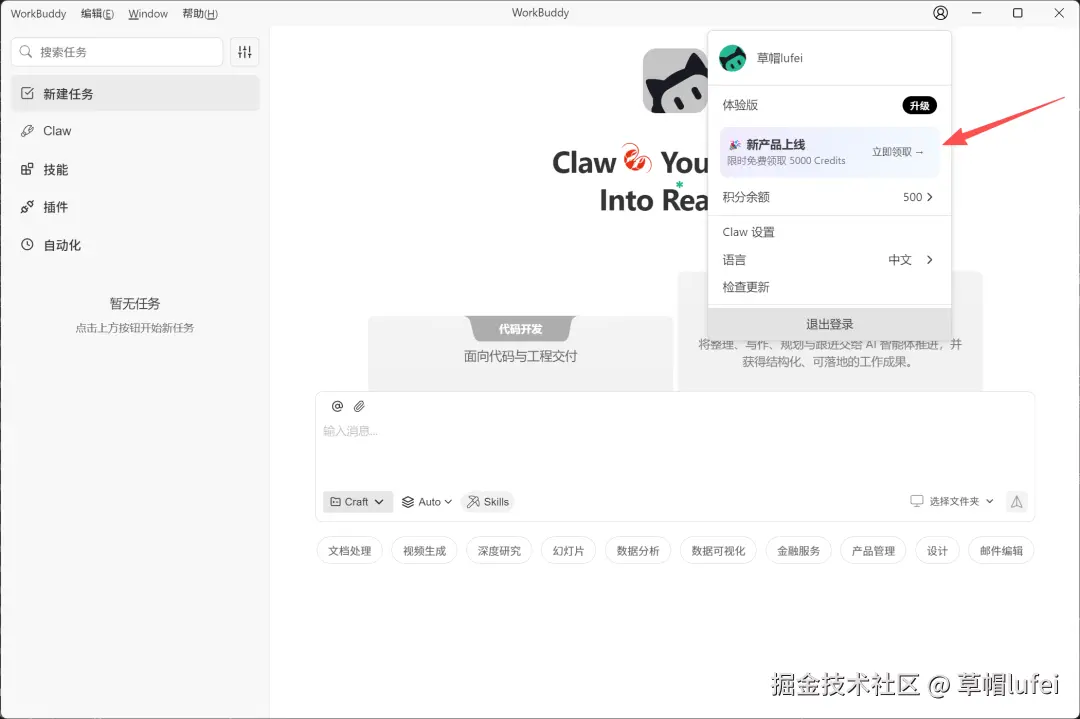Expand the 积分余额 details chevron

pos(930,197)
